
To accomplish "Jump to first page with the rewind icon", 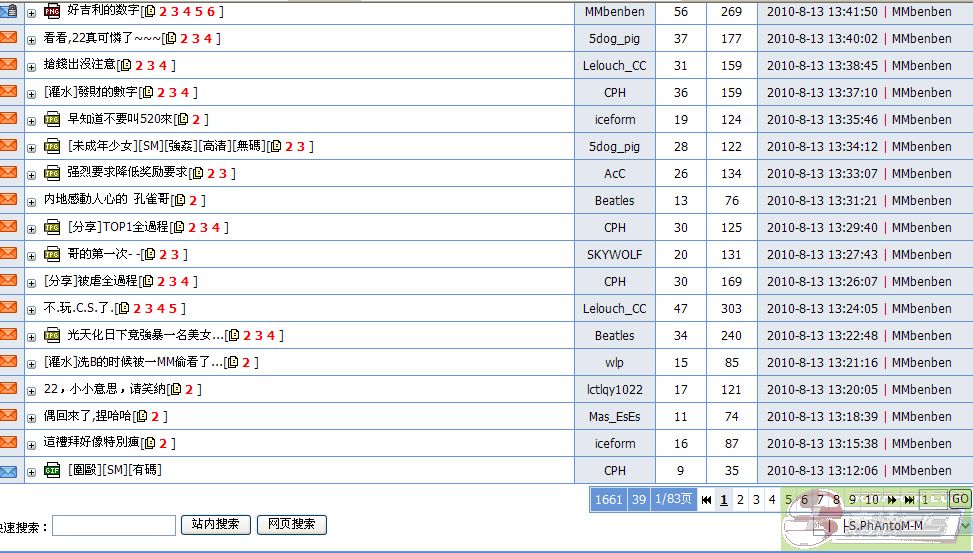I will pyautogui.click(x=706, y=500).
